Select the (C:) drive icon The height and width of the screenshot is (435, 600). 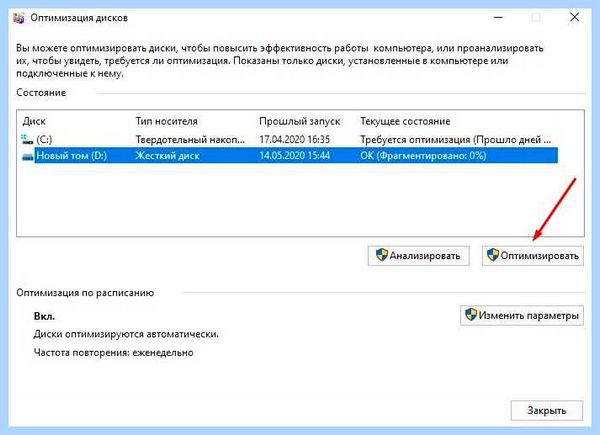[x=27, y=139]
